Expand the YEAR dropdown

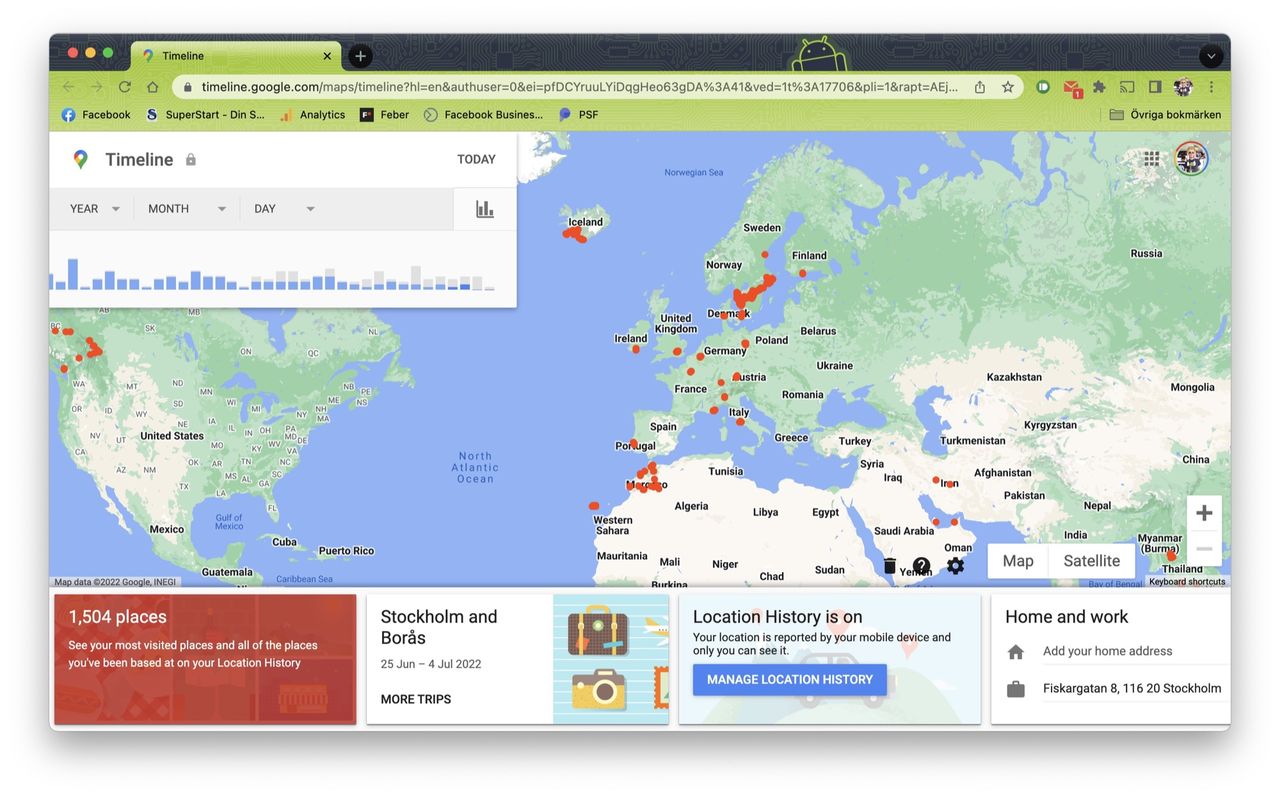coord(94,209)
